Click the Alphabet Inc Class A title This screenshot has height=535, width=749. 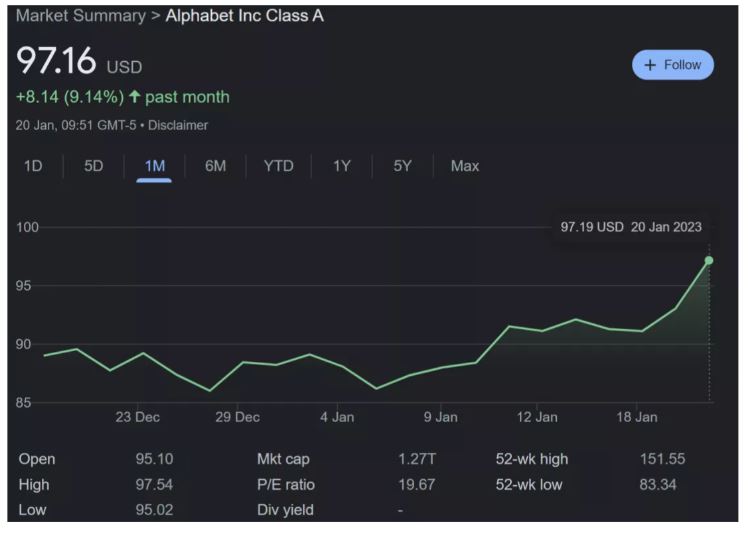click(x=244, y=16)
